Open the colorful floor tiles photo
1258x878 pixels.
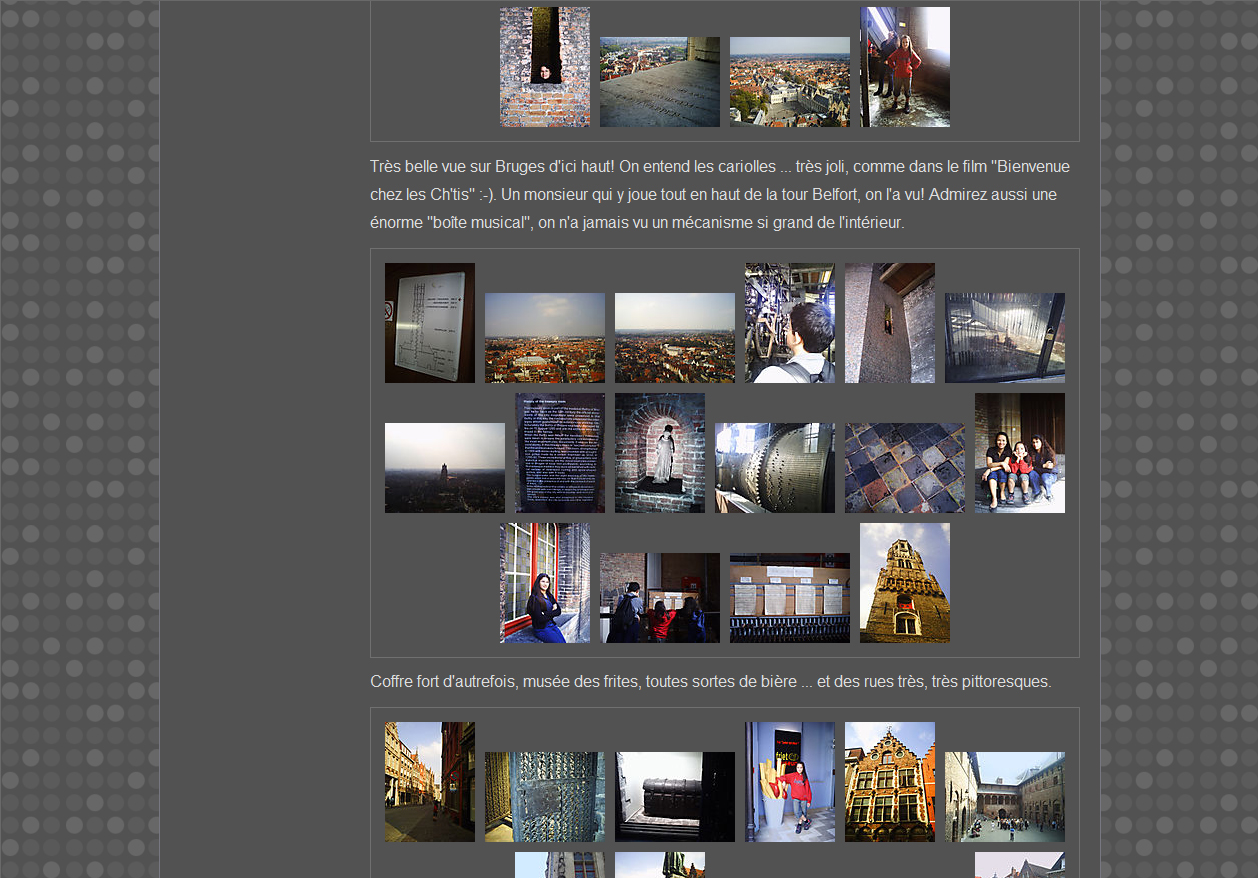coord(904,468)
